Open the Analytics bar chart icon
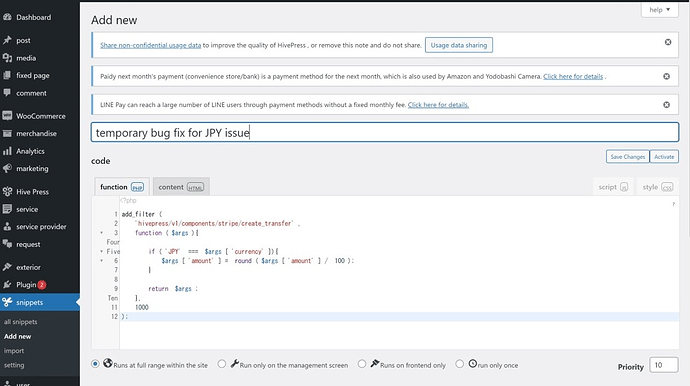The width and height of the screenshot is (690, 386). point(7,151)
